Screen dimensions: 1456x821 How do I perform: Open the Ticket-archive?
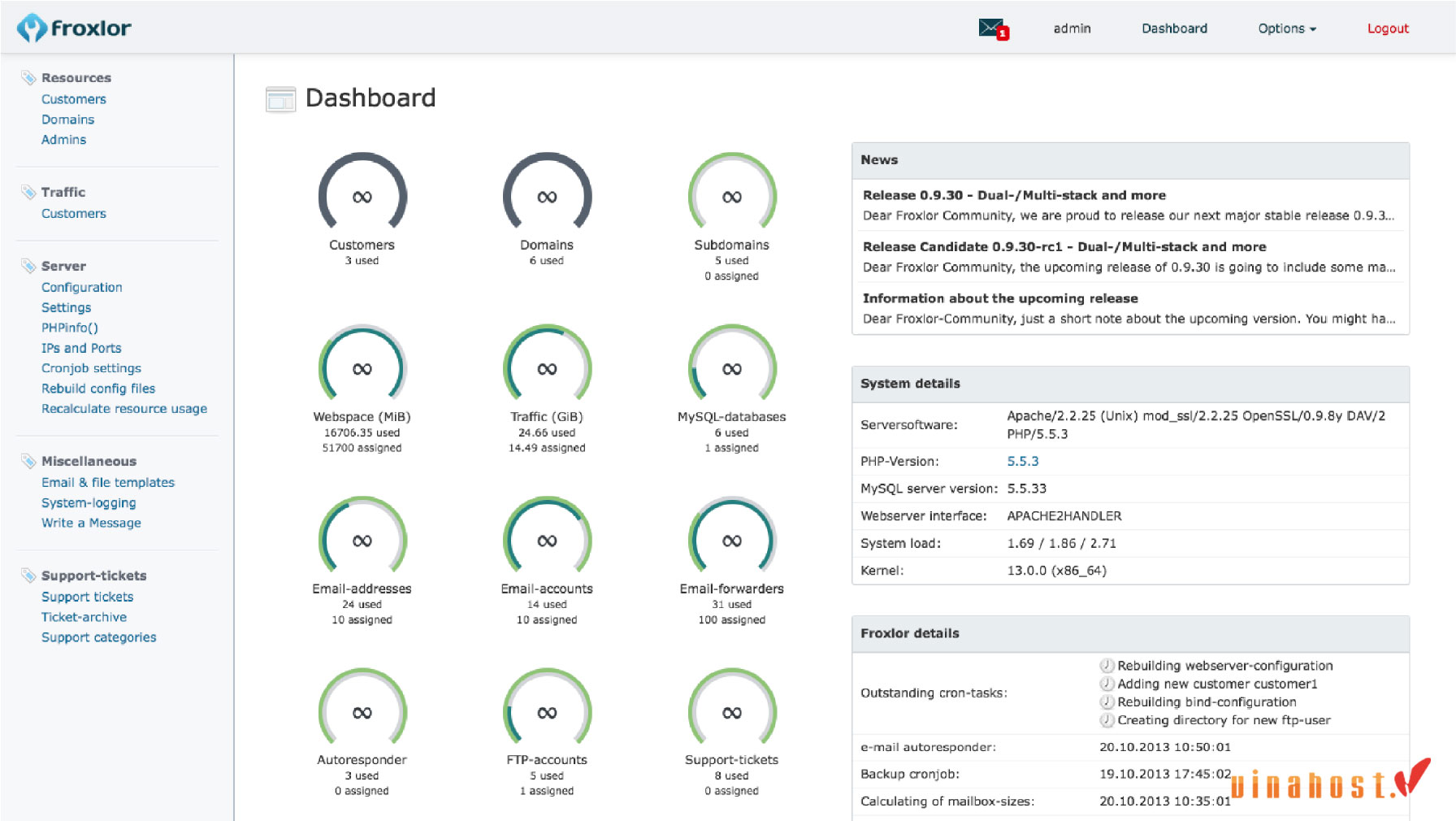(84, 618)
